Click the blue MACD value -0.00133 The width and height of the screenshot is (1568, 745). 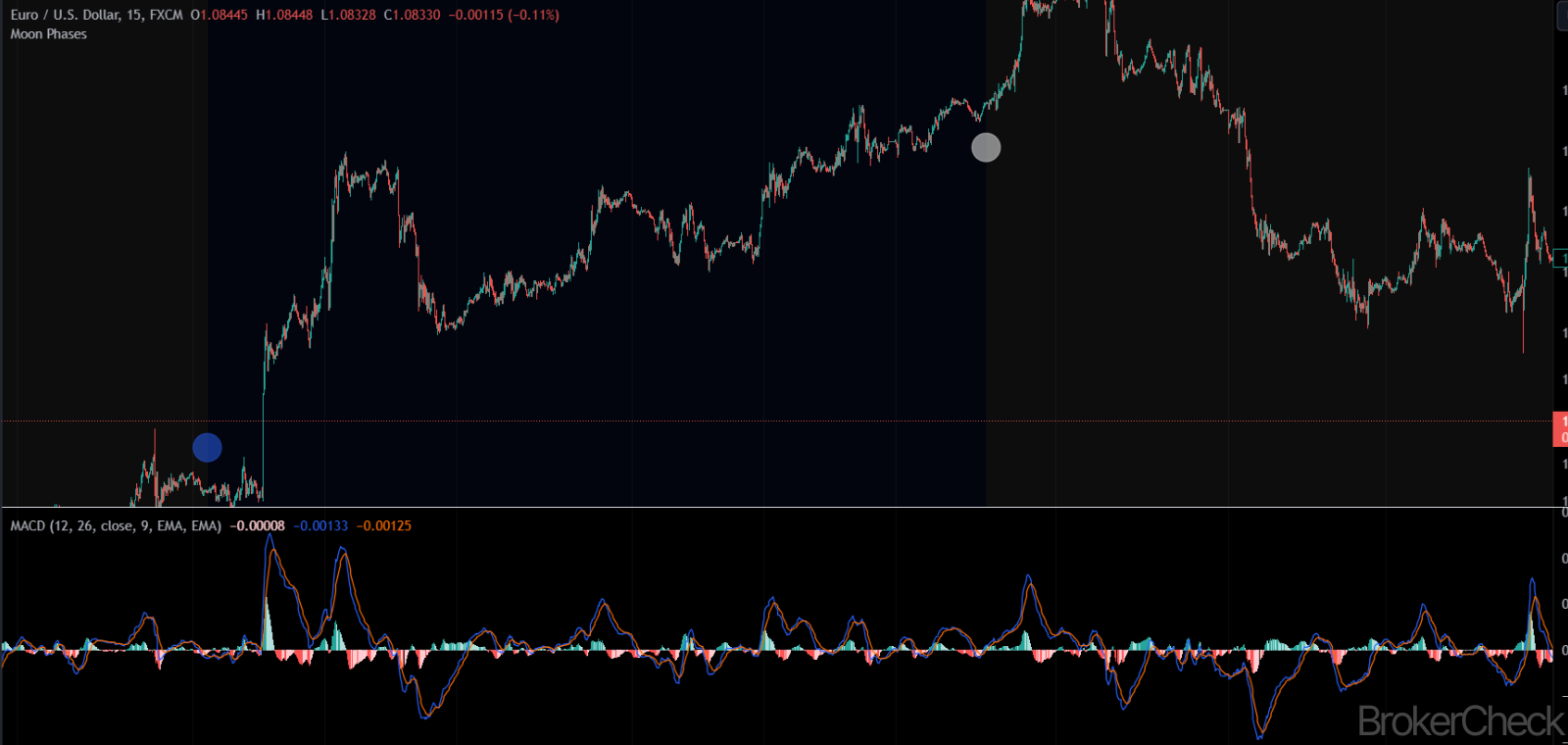(320, 526)
